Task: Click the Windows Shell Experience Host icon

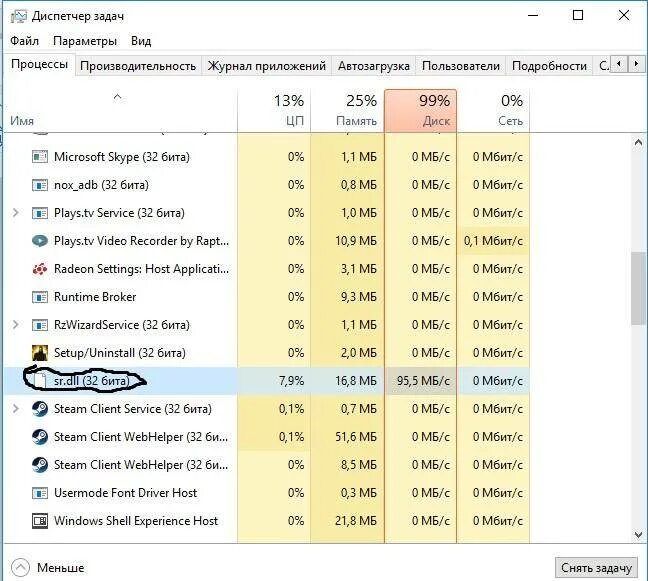Action: pyautogui.click(x=40, y=521)
